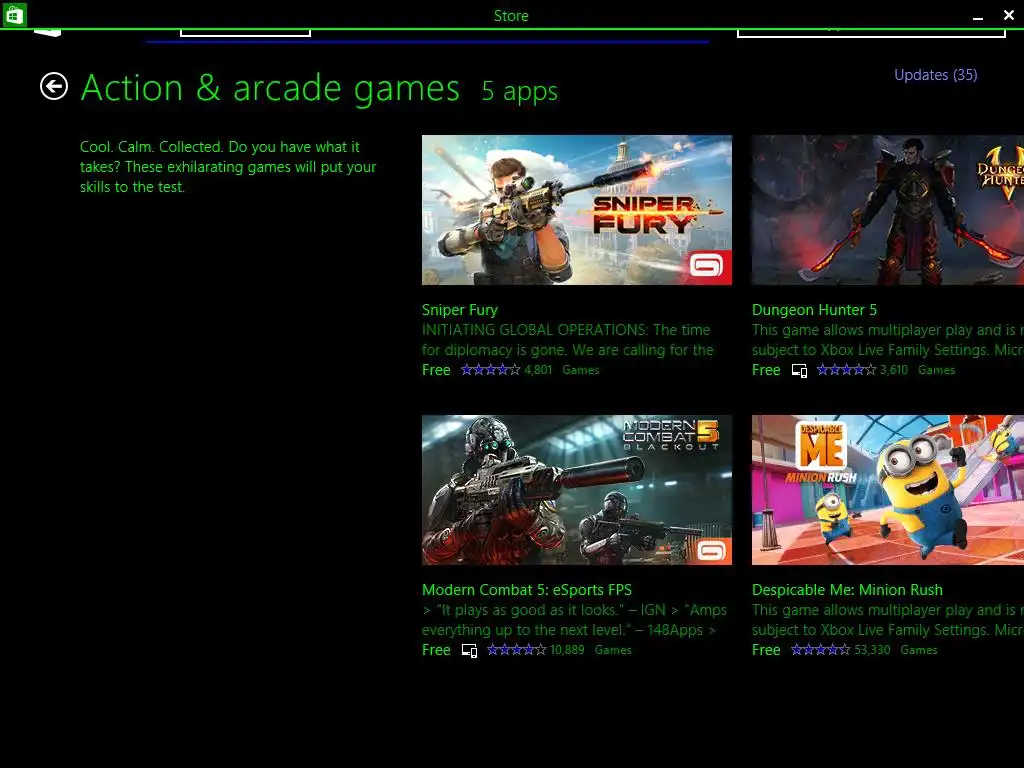Click the 3,610 ratings count
The image size is (1024, 768).
pos(894,370)
